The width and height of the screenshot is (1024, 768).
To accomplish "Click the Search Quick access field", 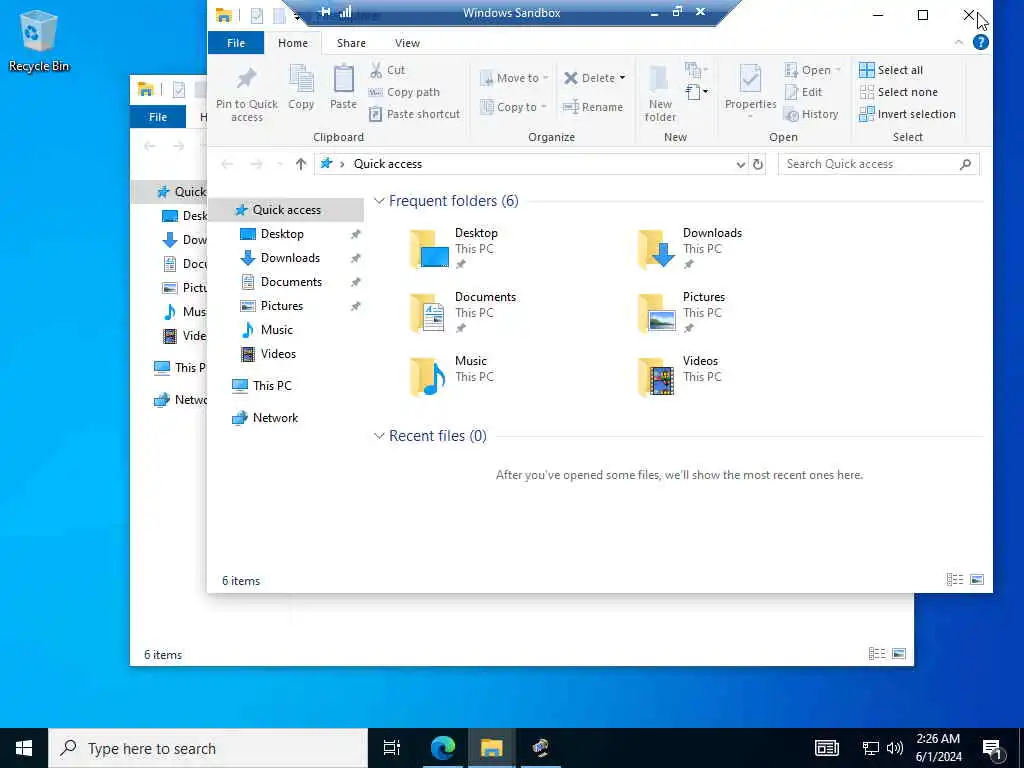I will tap(878, 164).
